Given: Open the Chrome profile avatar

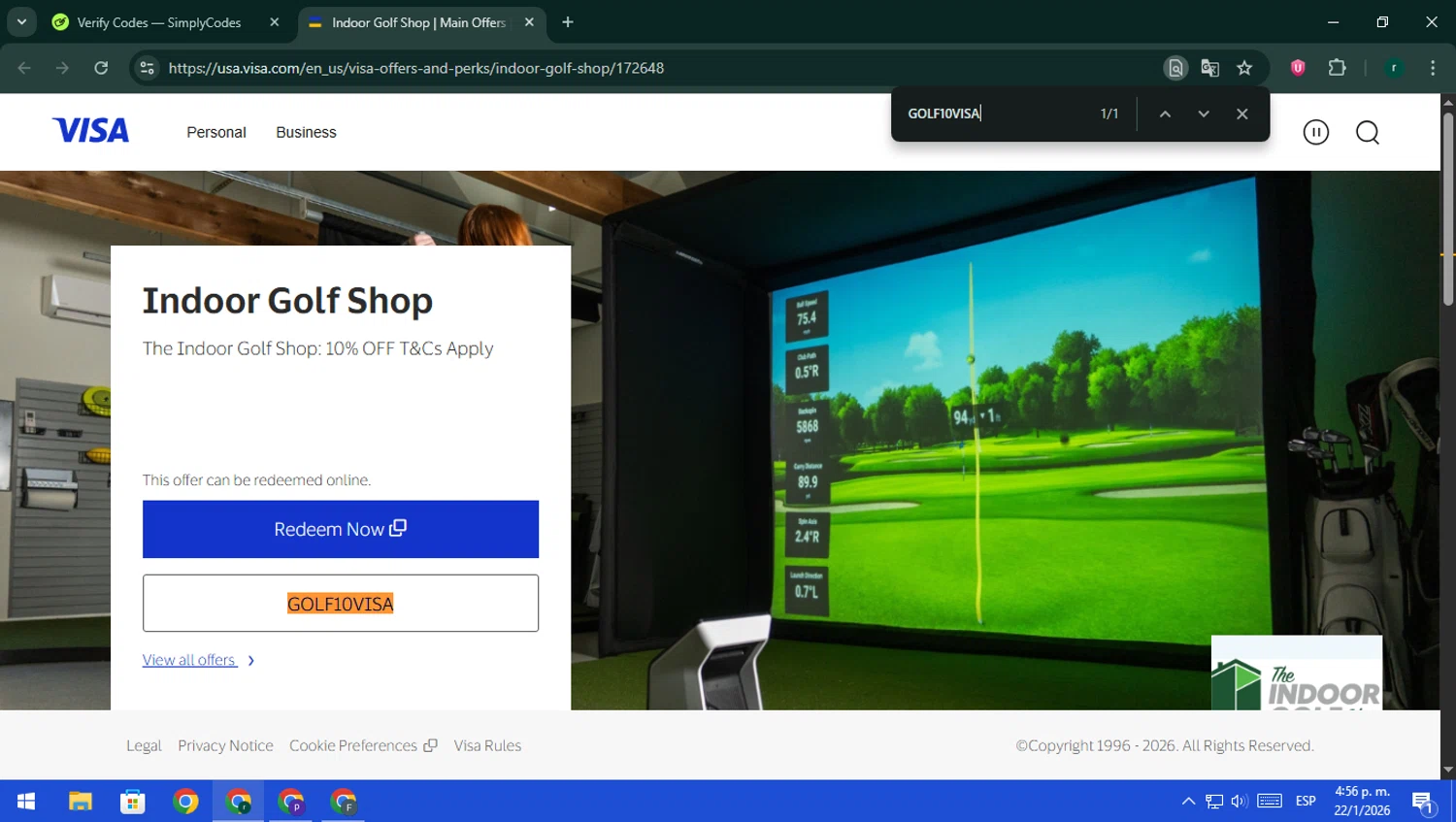Looking at the screenshot, I should tap(1394, 68).
